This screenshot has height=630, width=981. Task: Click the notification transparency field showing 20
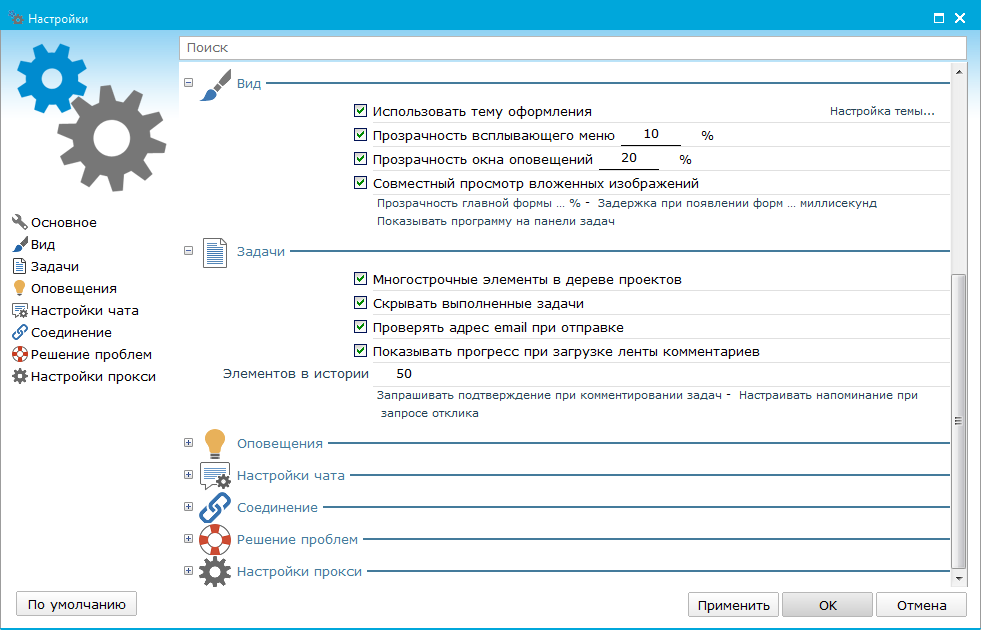point(629,158)
